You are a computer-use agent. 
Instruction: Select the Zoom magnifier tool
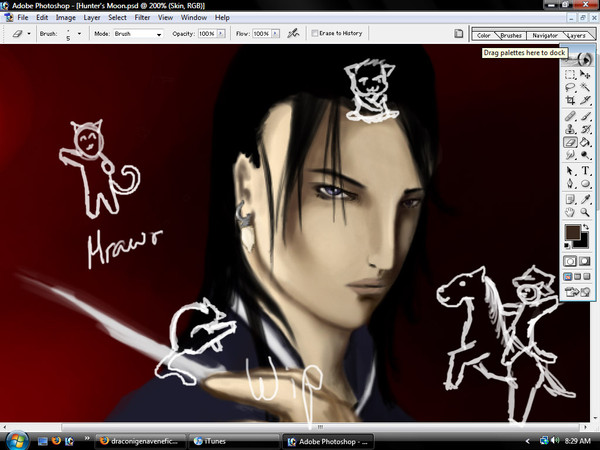pyautogui.click(x=585, y=212)
